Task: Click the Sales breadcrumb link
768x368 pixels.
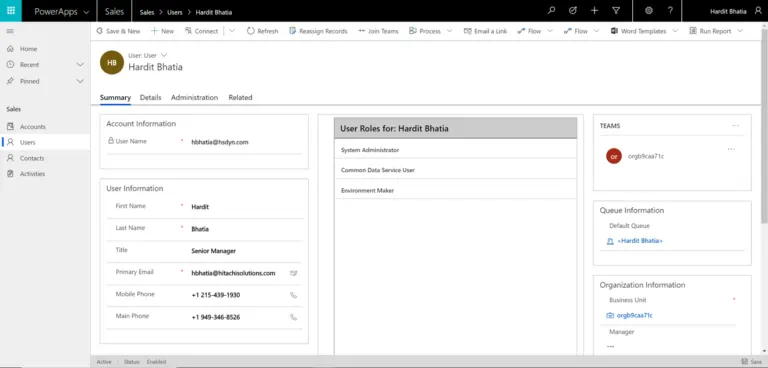Action: pyautogui.click(x=147, y=12)
